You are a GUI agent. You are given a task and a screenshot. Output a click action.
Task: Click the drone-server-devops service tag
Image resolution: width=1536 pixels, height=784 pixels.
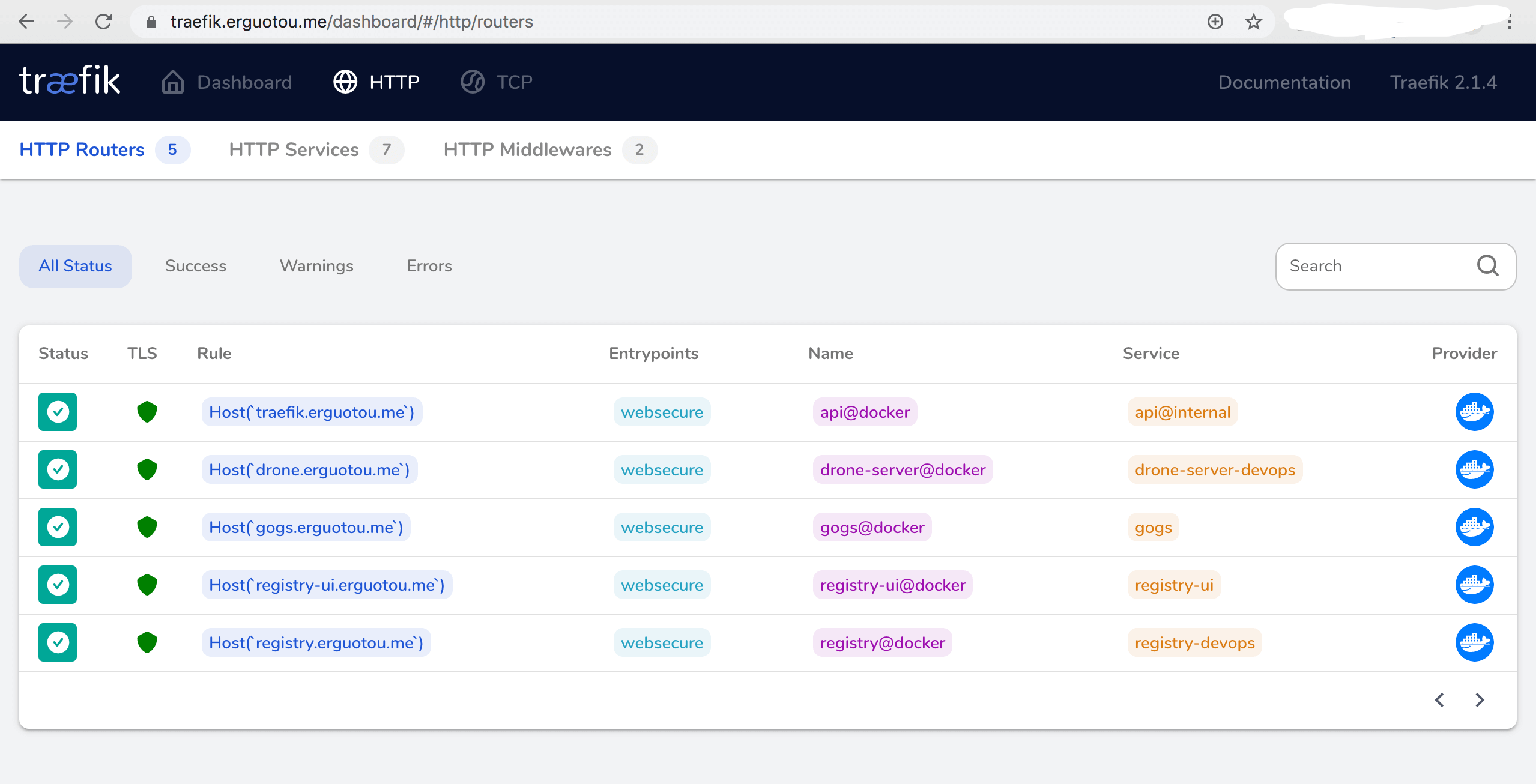[x=1215, y=469]
